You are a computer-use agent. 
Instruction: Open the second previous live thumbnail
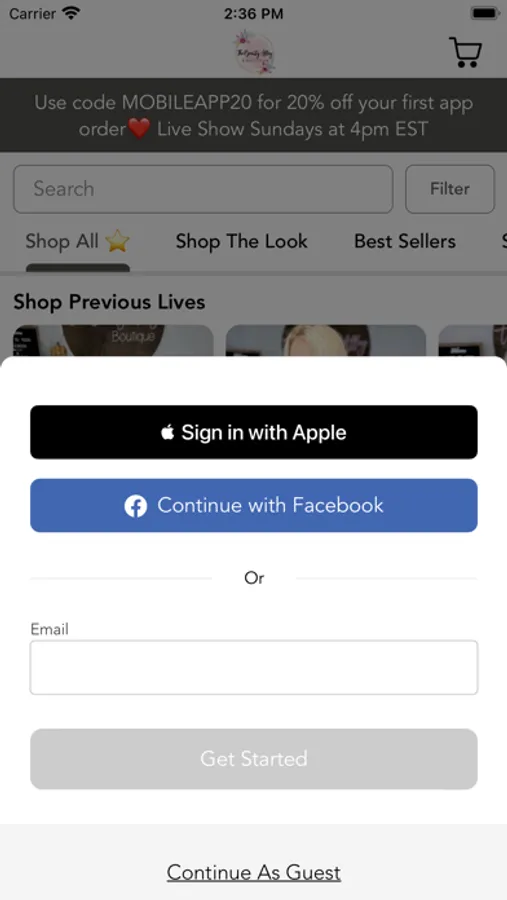pos(326,341)
